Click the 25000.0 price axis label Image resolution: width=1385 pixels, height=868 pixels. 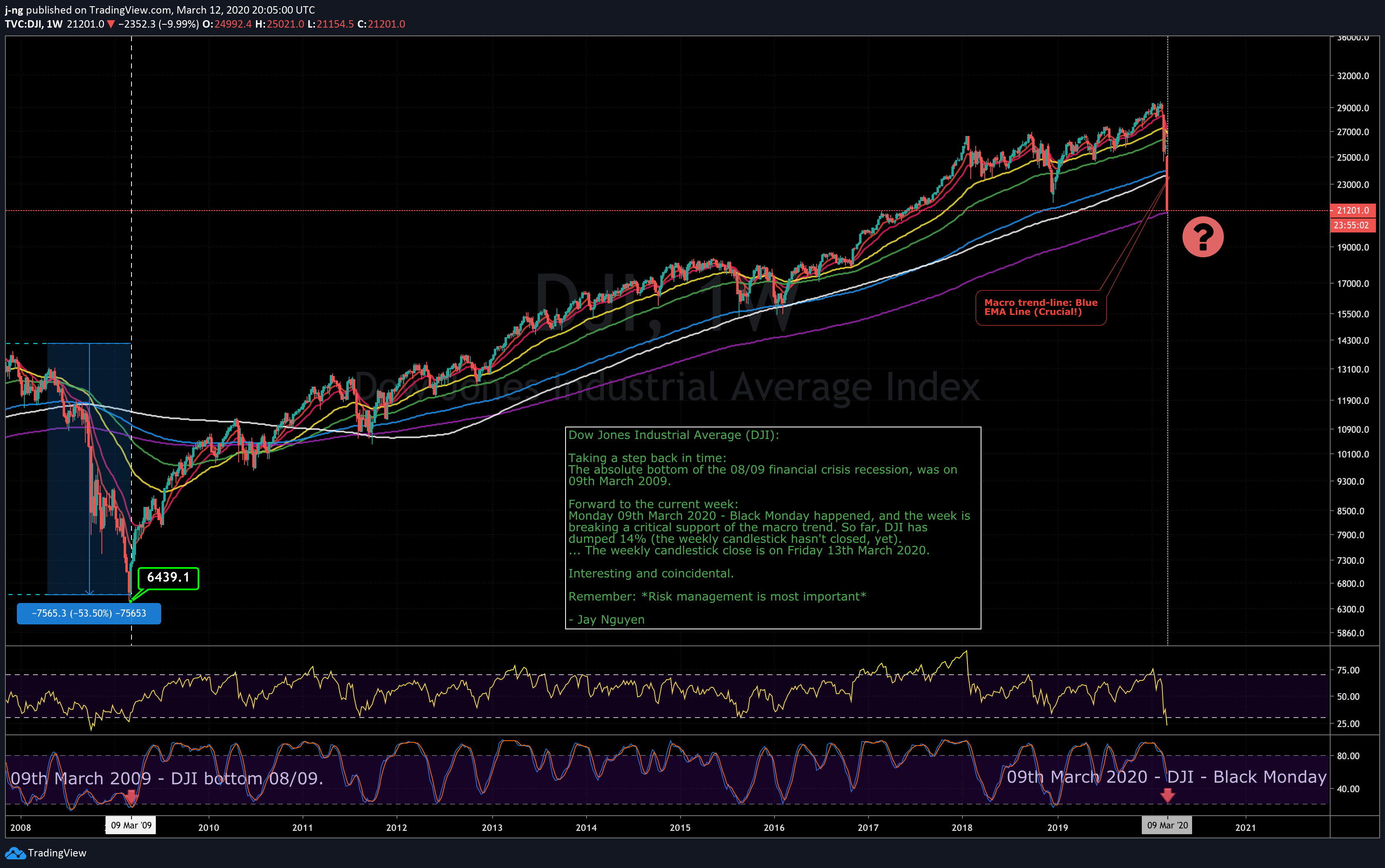point(1353,157)
